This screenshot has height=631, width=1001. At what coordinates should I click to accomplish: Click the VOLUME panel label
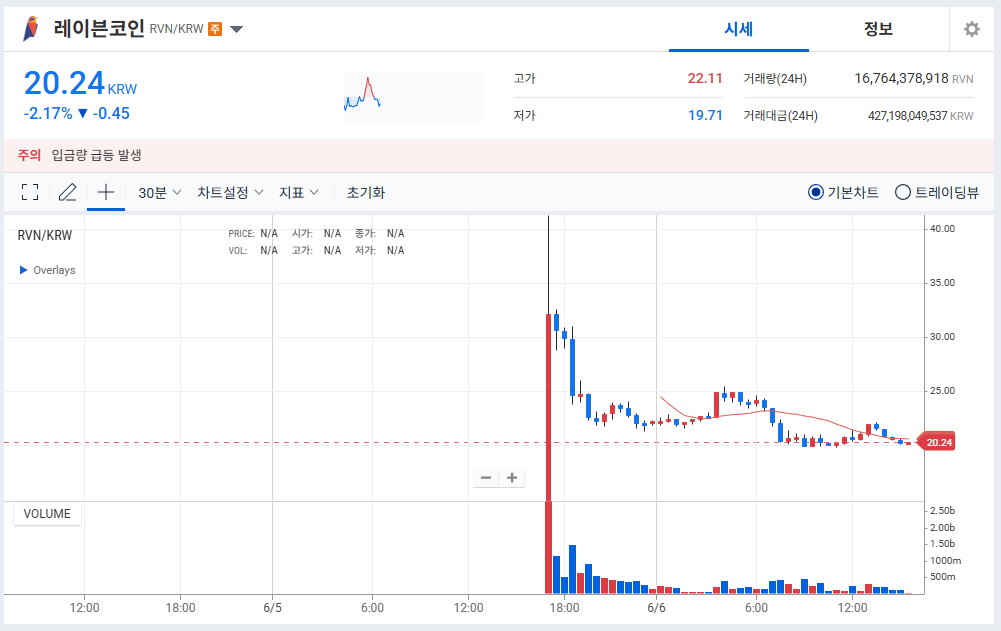point(47,513)
